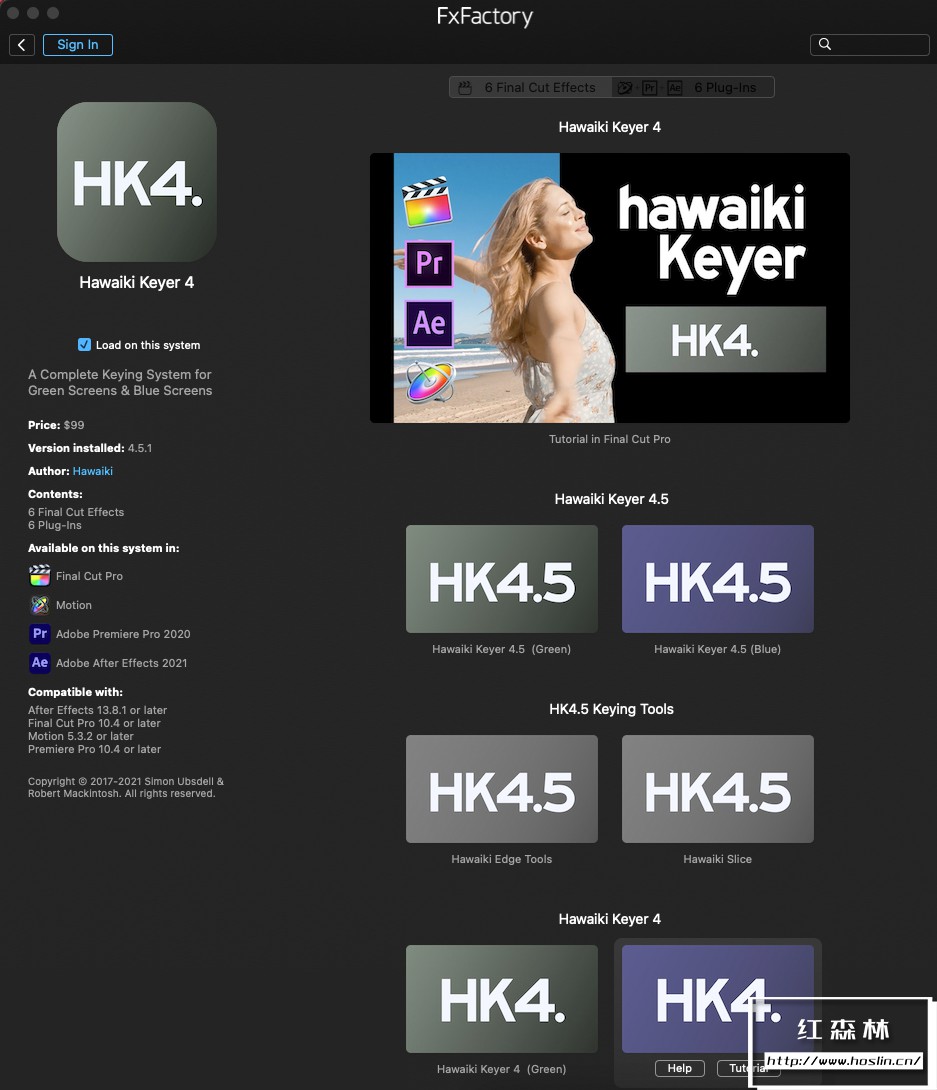Click After Effects 13.8.1 or later text
The image size is (937, 1090).
click(x=97, y=710)
